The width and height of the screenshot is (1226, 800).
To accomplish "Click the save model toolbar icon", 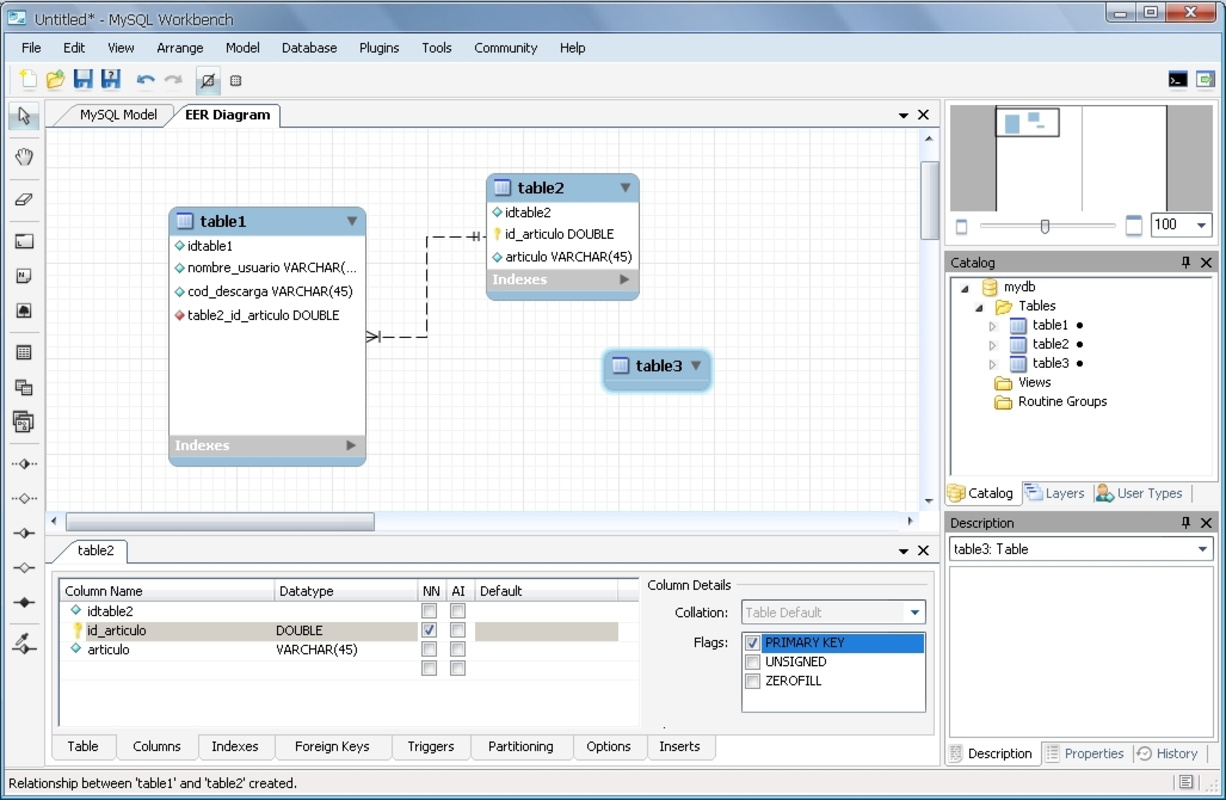I will pyautogui.click(x=83, y=80).
